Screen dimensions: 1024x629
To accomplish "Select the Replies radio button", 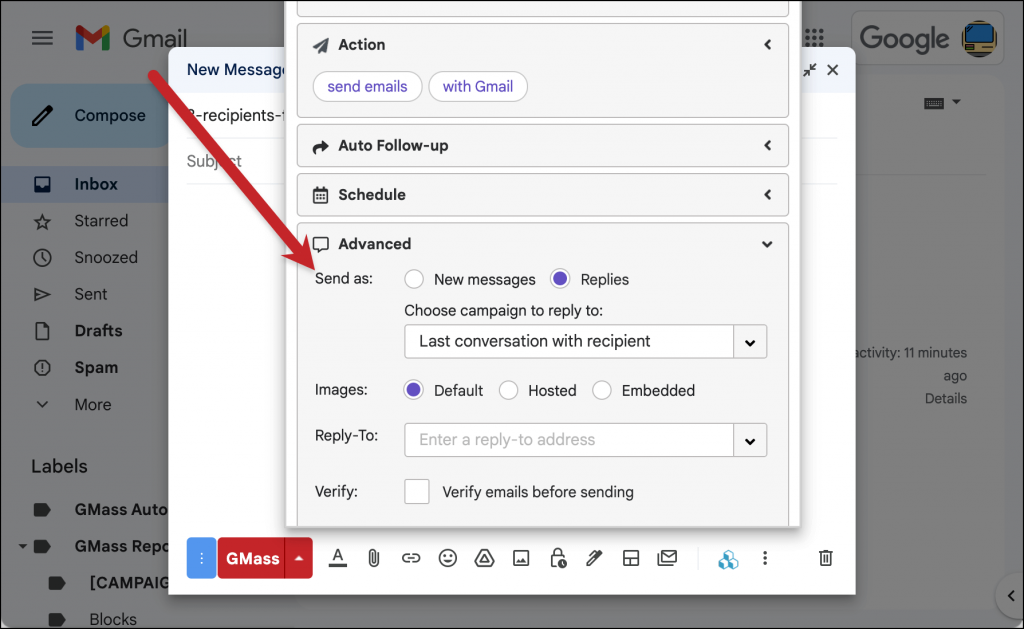I will 560,280.
